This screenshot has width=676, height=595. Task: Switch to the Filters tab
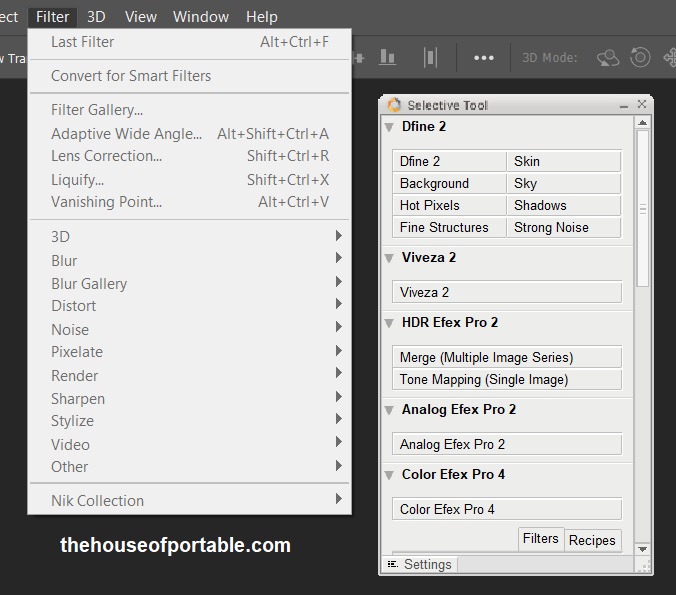[x=541, y=539]
